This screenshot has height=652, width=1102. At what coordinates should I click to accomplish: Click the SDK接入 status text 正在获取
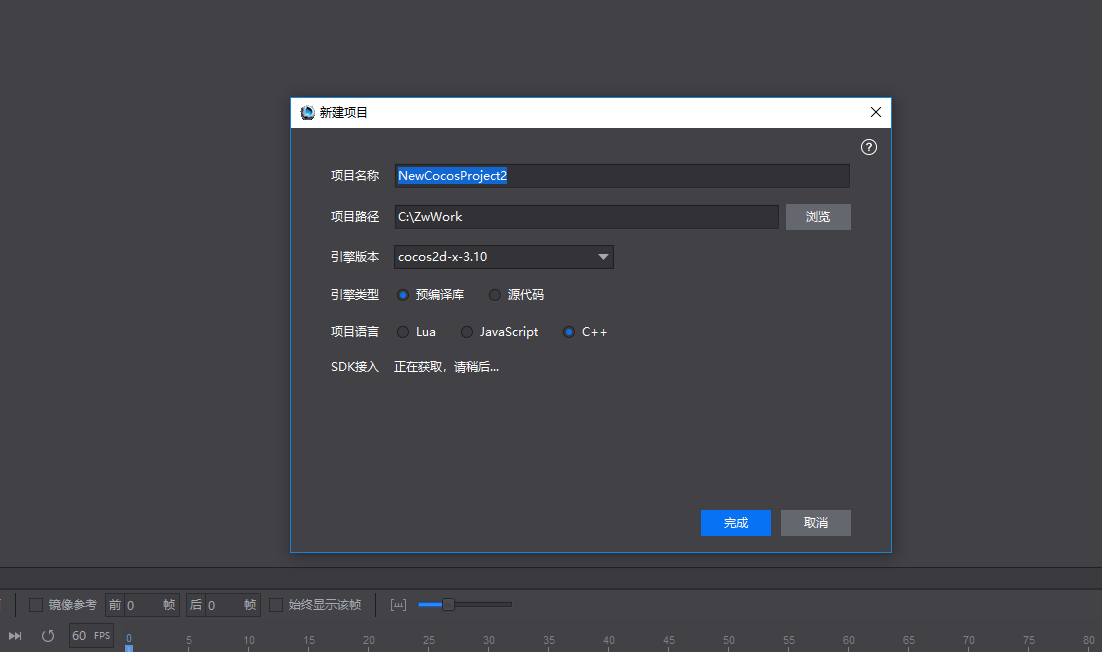pyautogui.click(x=446, y=367)
